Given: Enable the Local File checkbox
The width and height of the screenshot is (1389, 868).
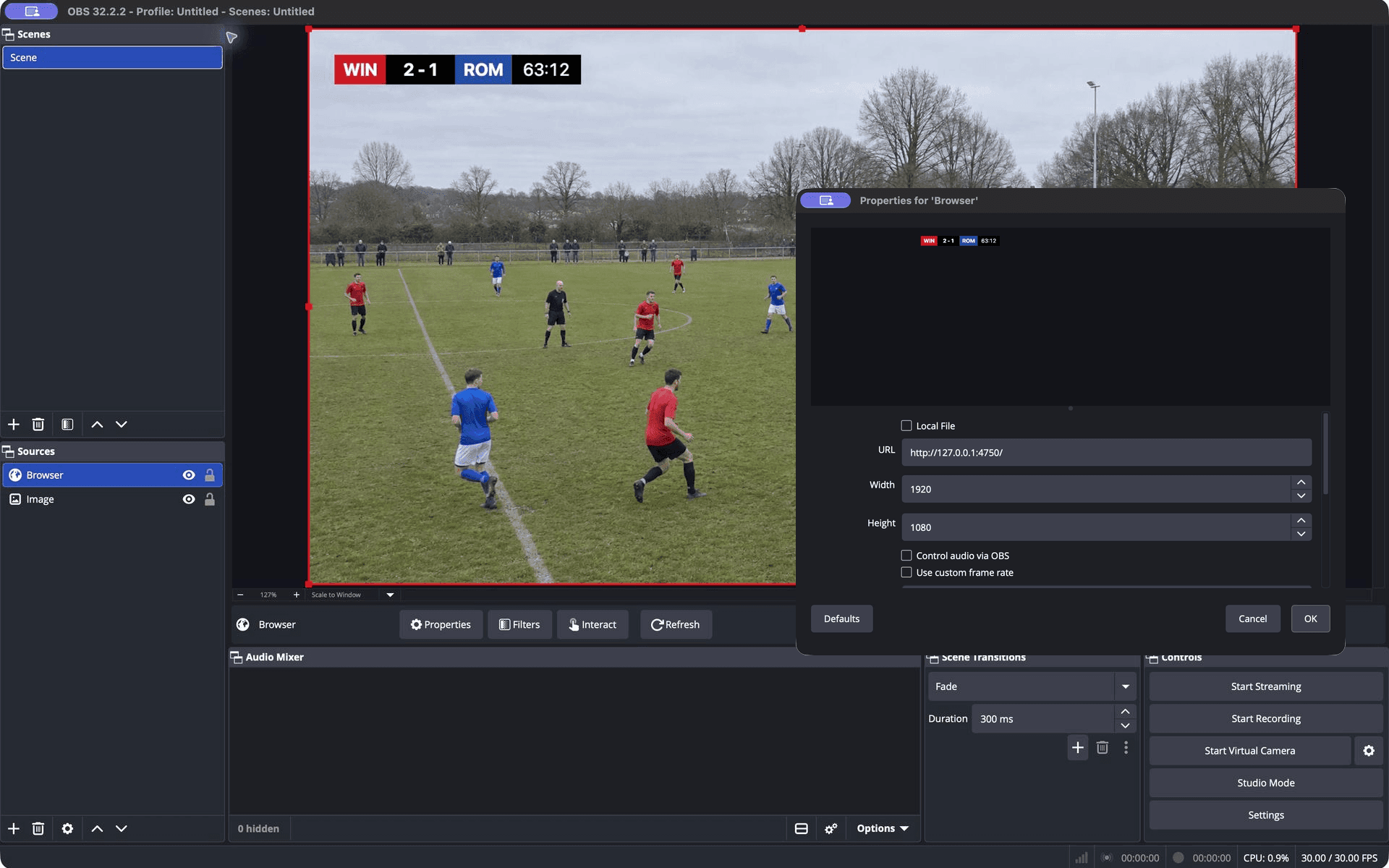Looking at the screenshot, I should (x=906, y=425).
